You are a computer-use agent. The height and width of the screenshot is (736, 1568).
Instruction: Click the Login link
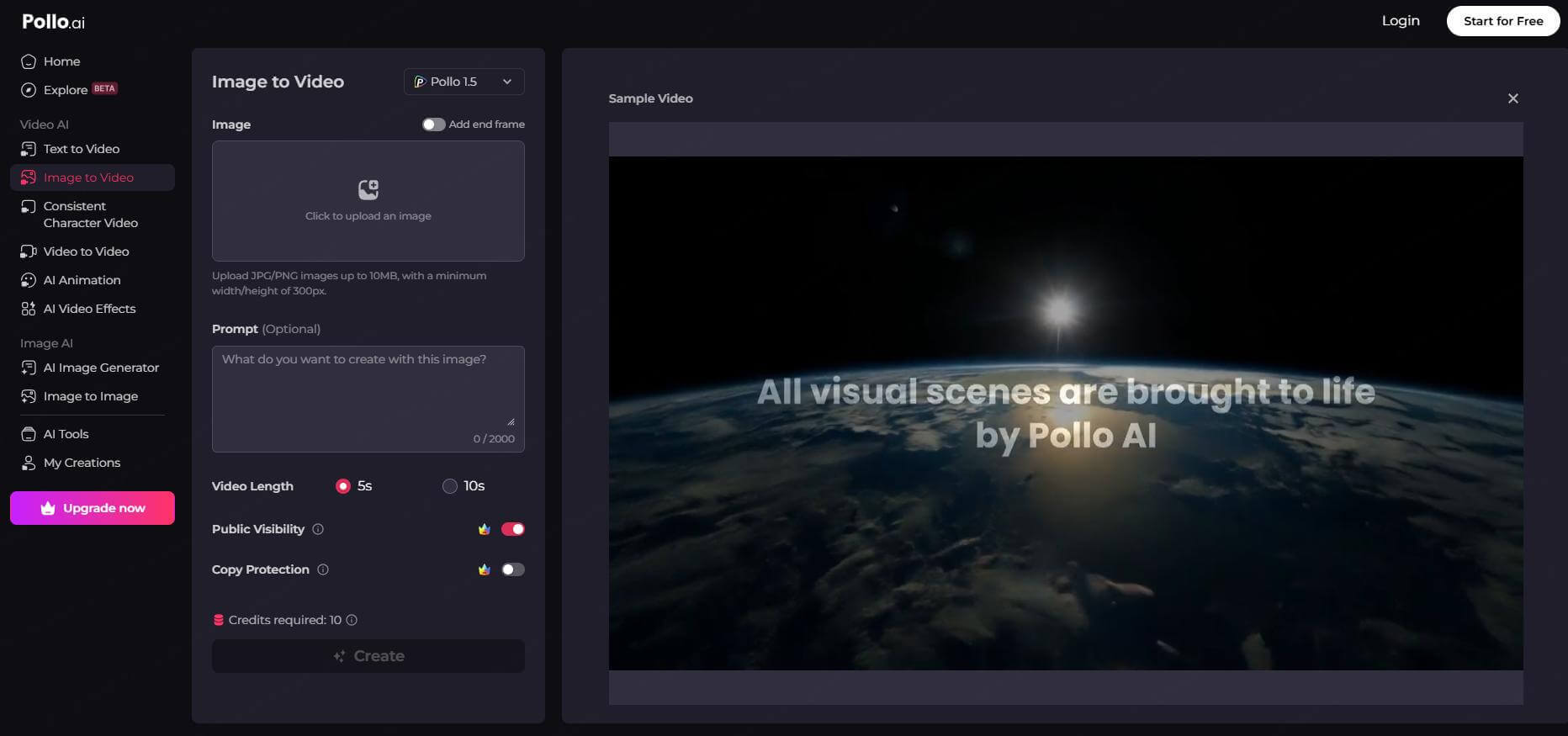pos(1400,21)
